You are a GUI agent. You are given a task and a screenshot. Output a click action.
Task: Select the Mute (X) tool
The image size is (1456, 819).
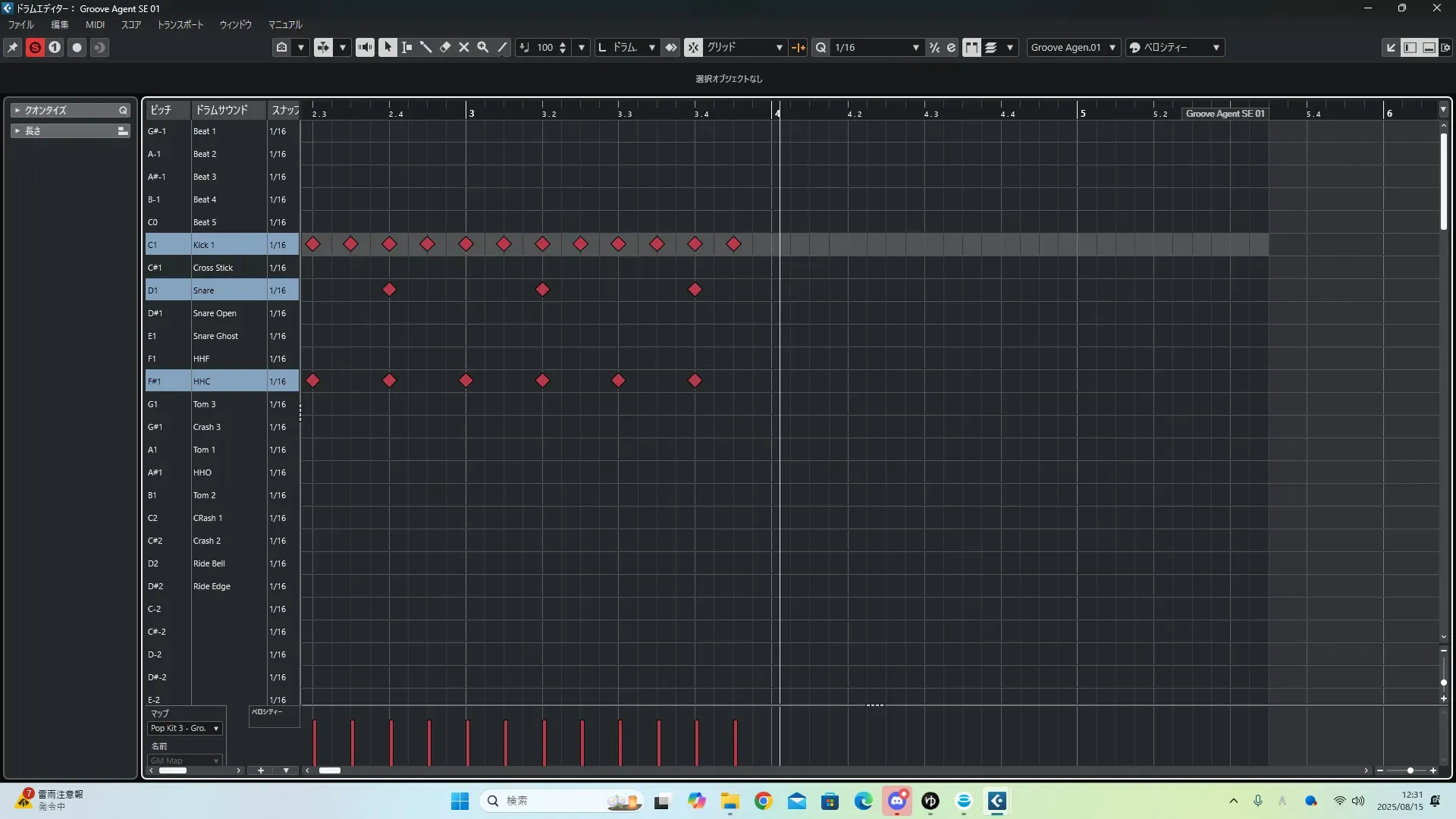(x=464, y=47)
